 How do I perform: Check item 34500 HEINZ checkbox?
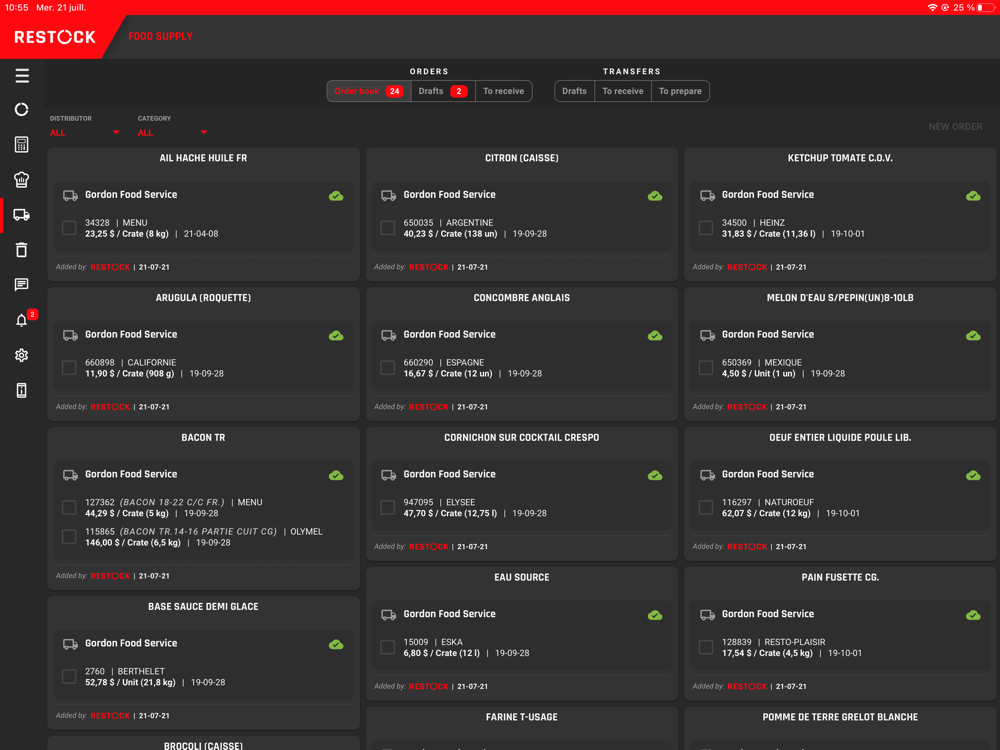click(705, 228)
